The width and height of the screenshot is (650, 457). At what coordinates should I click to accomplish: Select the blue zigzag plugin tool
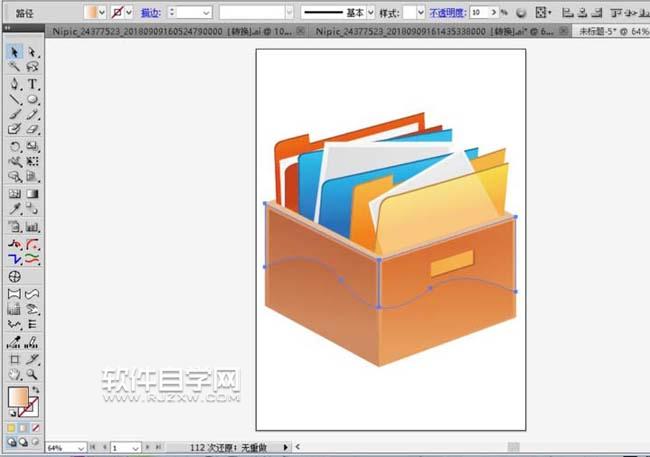coord(14,260)
